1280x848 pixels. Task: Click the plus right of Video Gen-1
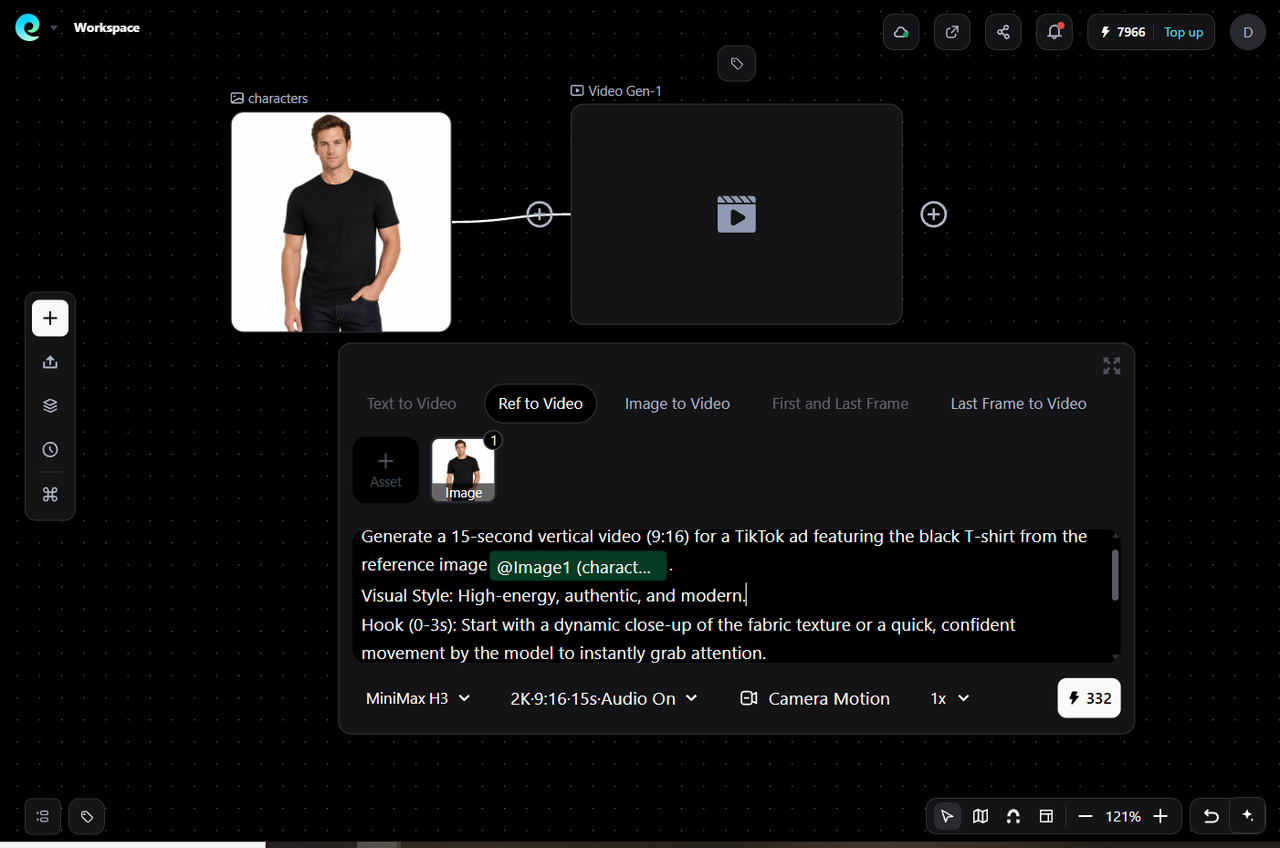(x=933, y=214)
